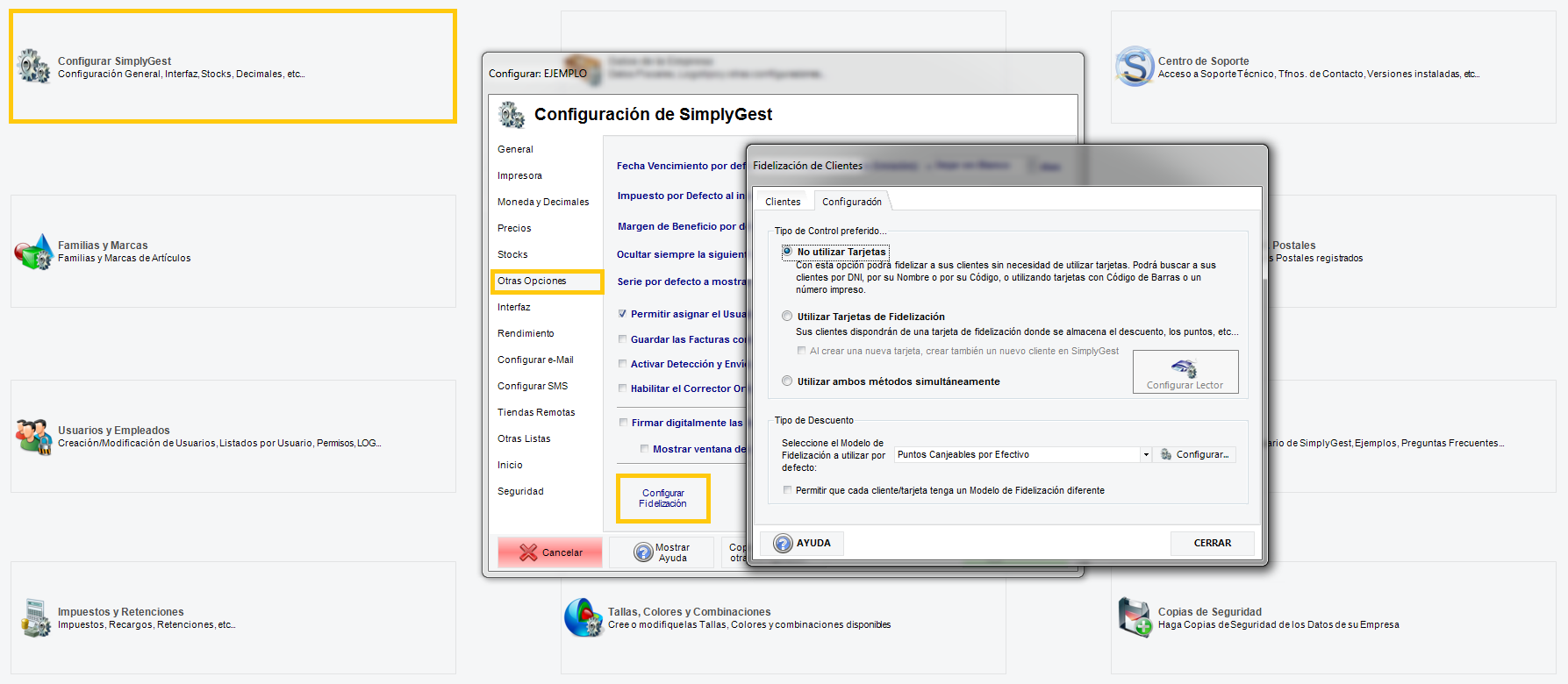This screenshot has width=1568, height=684.
Task: Toggle Firmar digitalmente las checkbox
Action: pyautogui.click(x=623, y=423)
